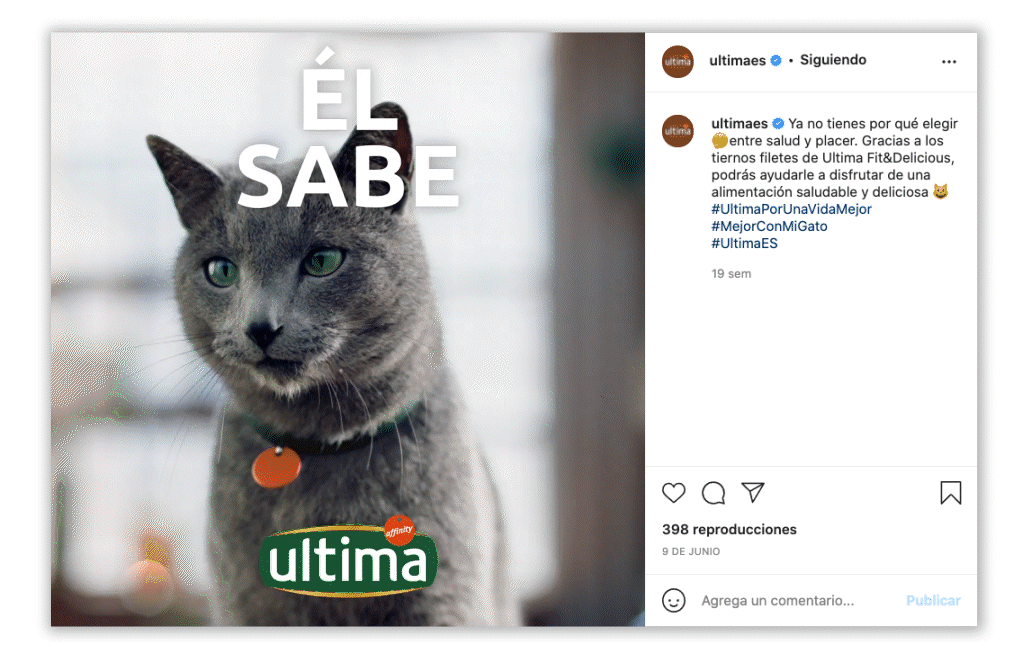1029x659 pixels.
Task: View the 398 reproducciones count
Action: 729,530
